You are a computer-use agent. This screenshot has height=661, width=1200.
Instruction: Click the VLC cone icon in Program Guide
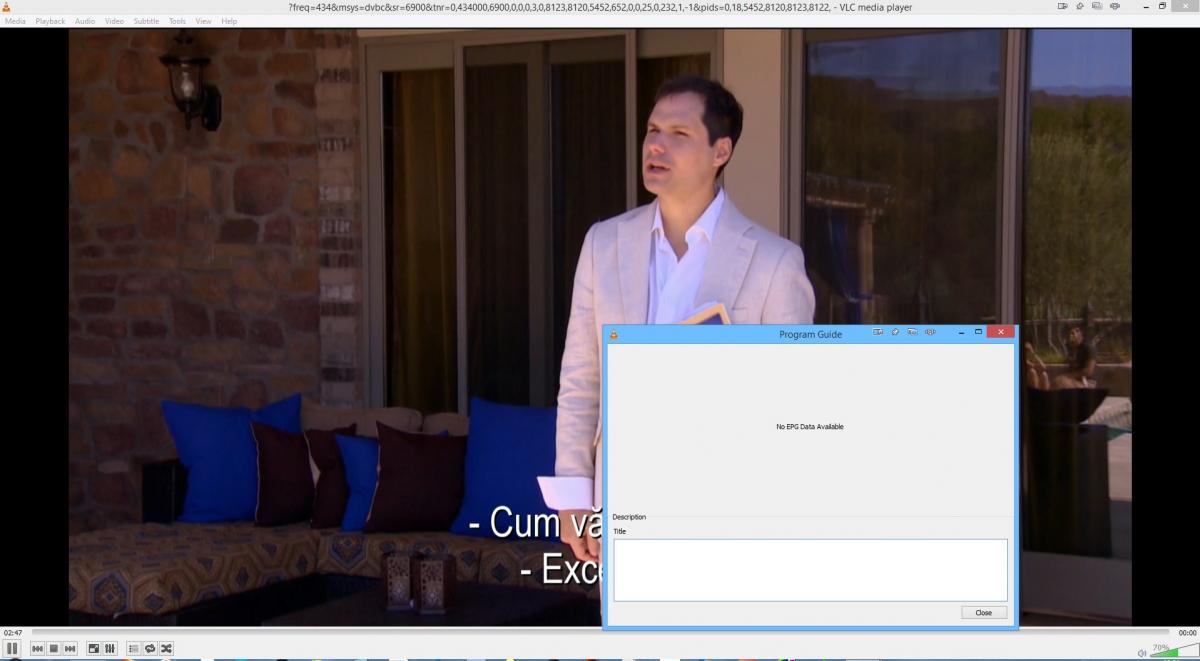614,334
